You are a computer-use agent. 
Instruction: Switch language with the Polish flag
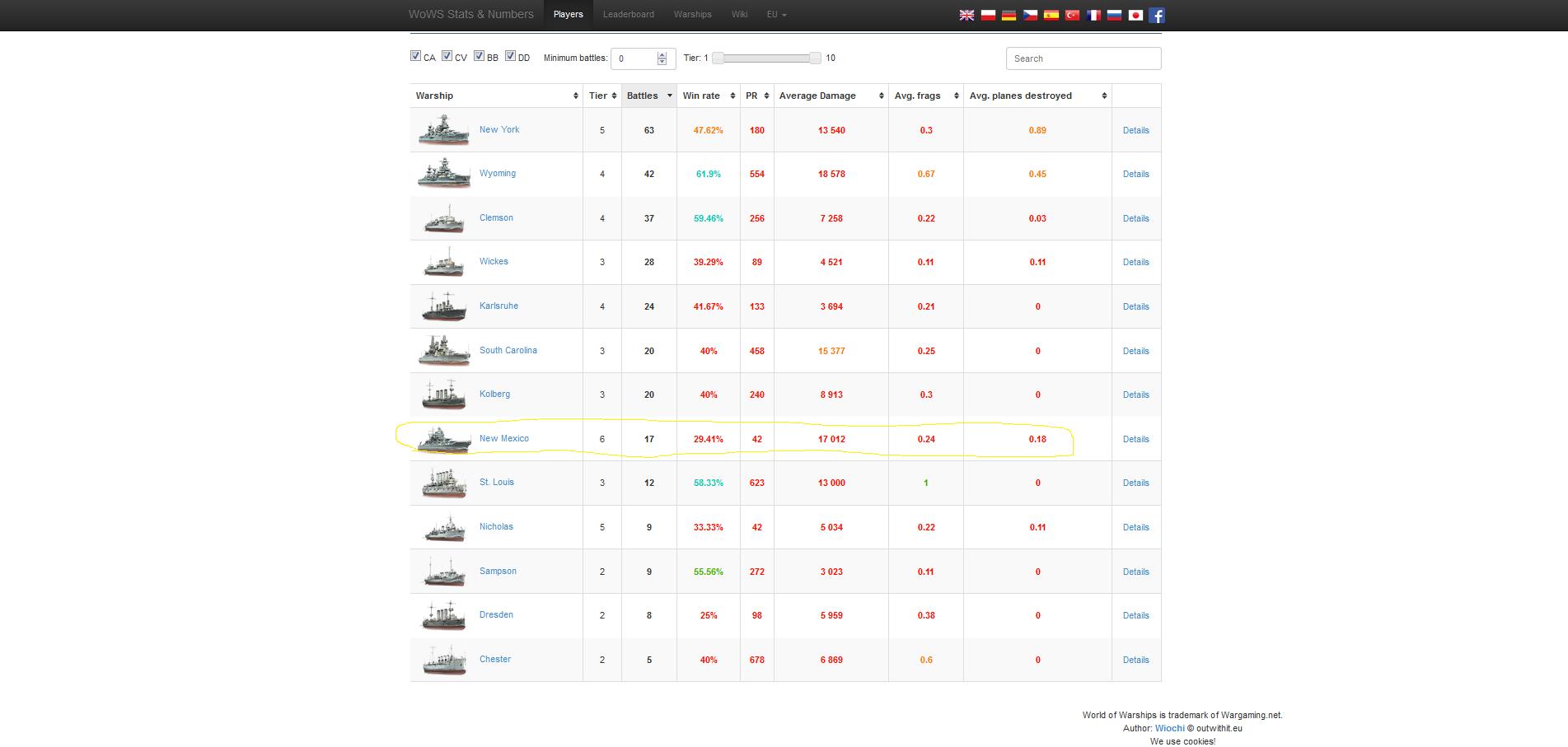(988, 15)
